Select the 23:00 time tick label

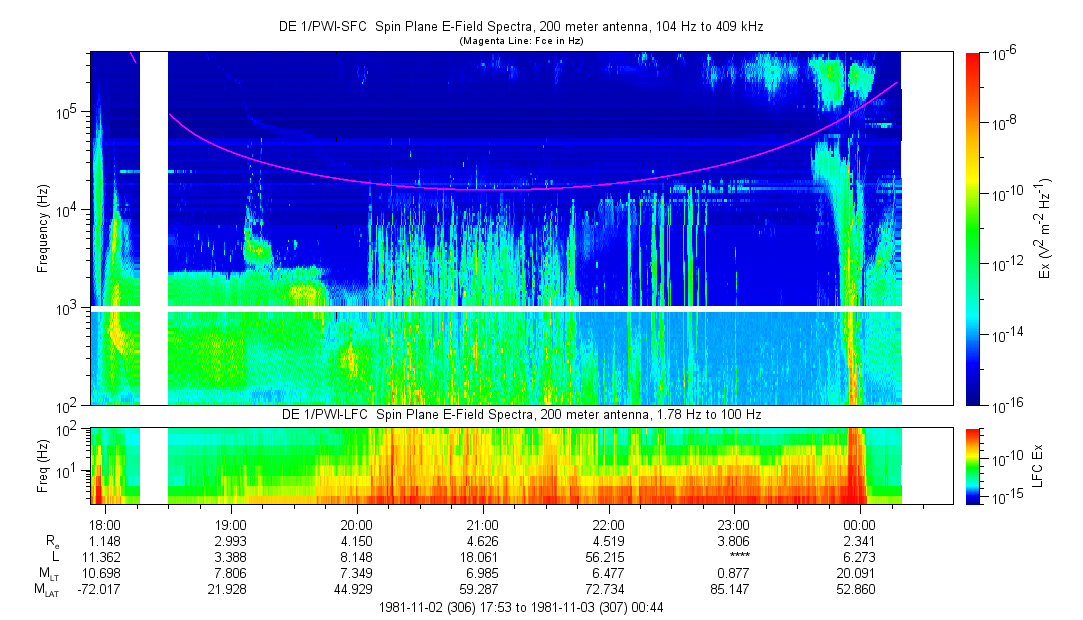[x=734, y=524]
